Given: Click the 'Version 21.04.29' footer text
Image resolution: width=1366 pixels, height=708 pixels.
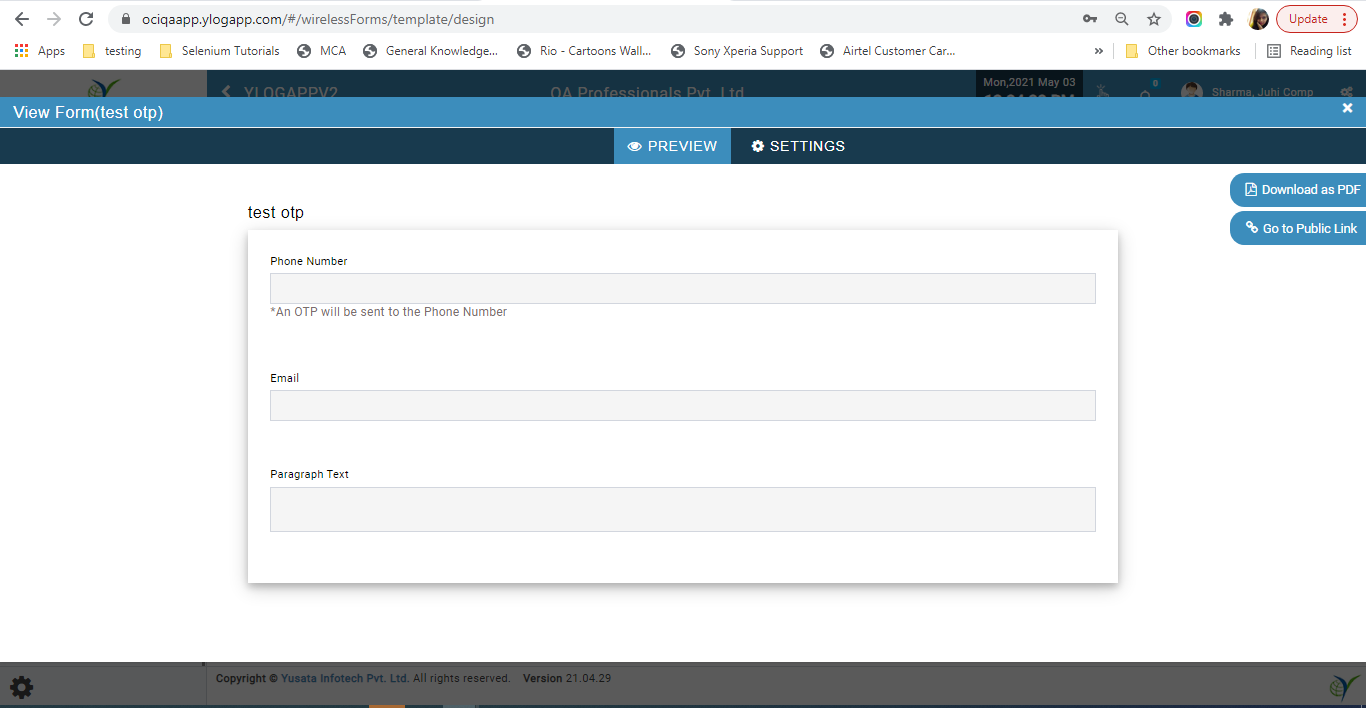Looking at the screenshot, I should 567,678.
